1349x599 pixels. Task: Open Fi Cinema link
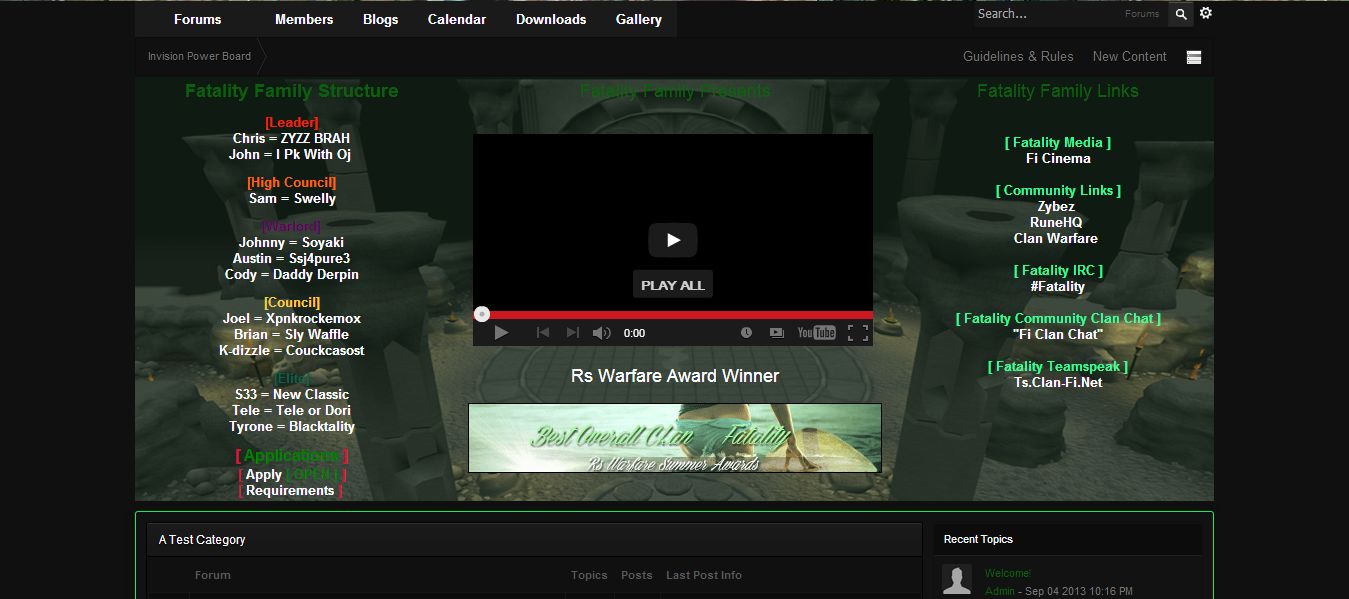(x=1058, y=158)
